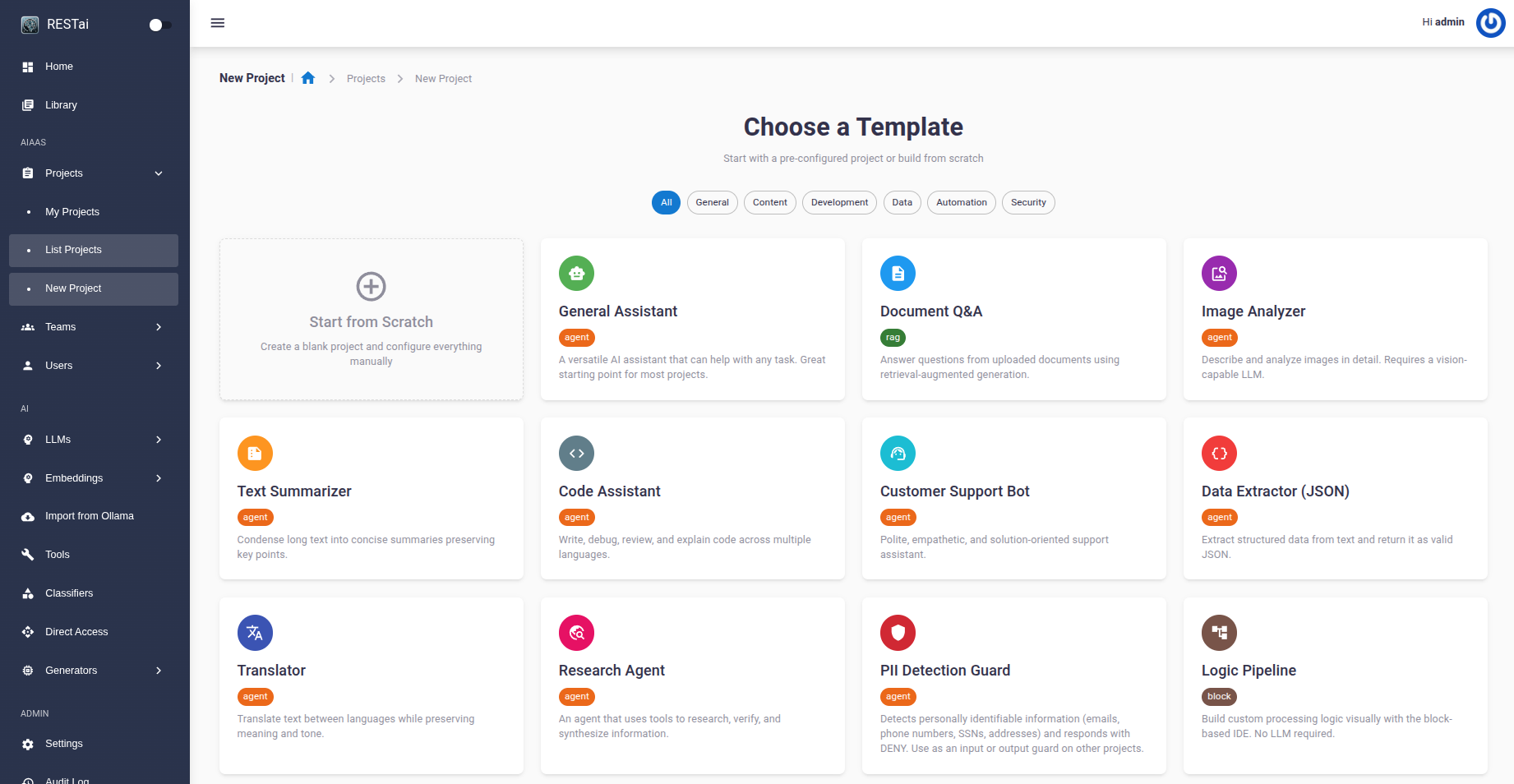The height and width of the screenshot is (784, 1514).
Task: Filter templates by Security chip
Action: [x=1028, y=203]
